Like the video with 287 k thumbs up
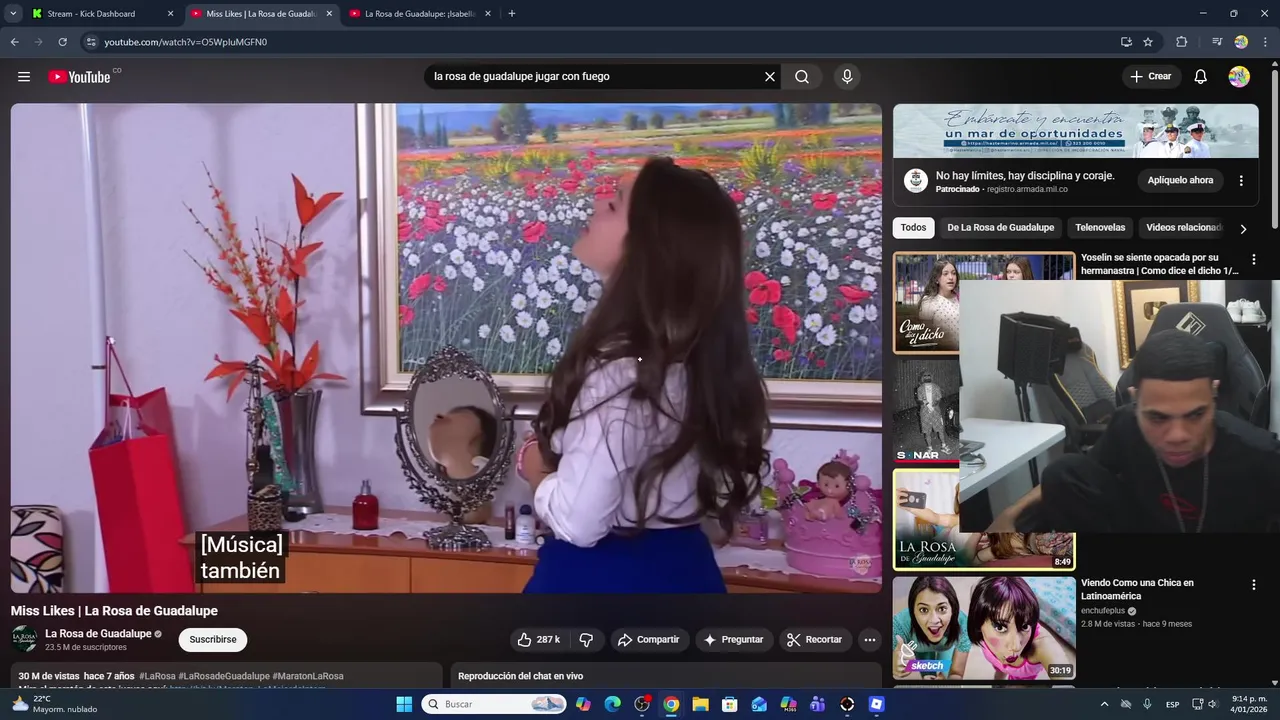 (538, 640)
